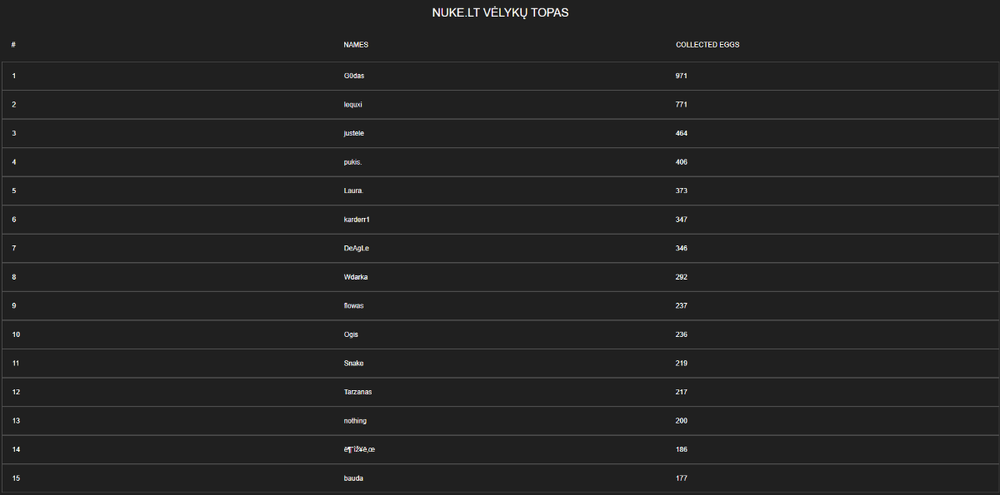Click the egg count 219 for Snake
This screenshot has width=1000, height=495.
point(681,363)
